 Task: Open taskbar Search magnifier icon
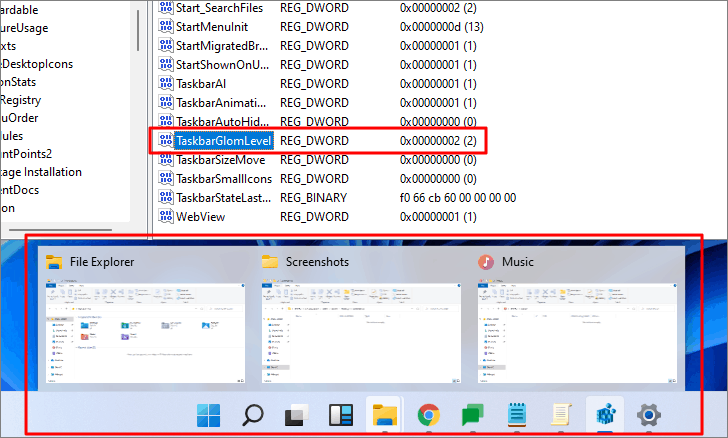[x=253, y=415]
